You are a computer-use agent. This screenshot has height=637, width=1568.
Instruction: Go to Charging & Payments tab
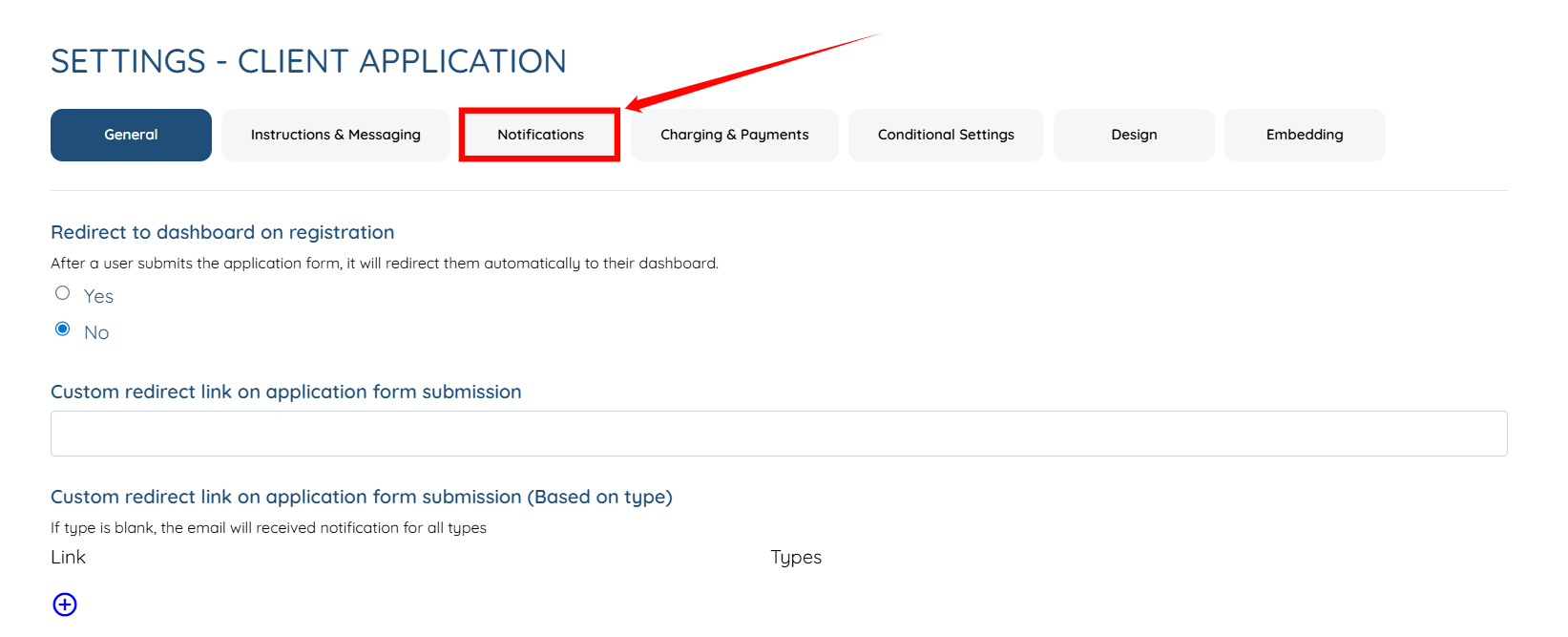(x=735, y=135)
